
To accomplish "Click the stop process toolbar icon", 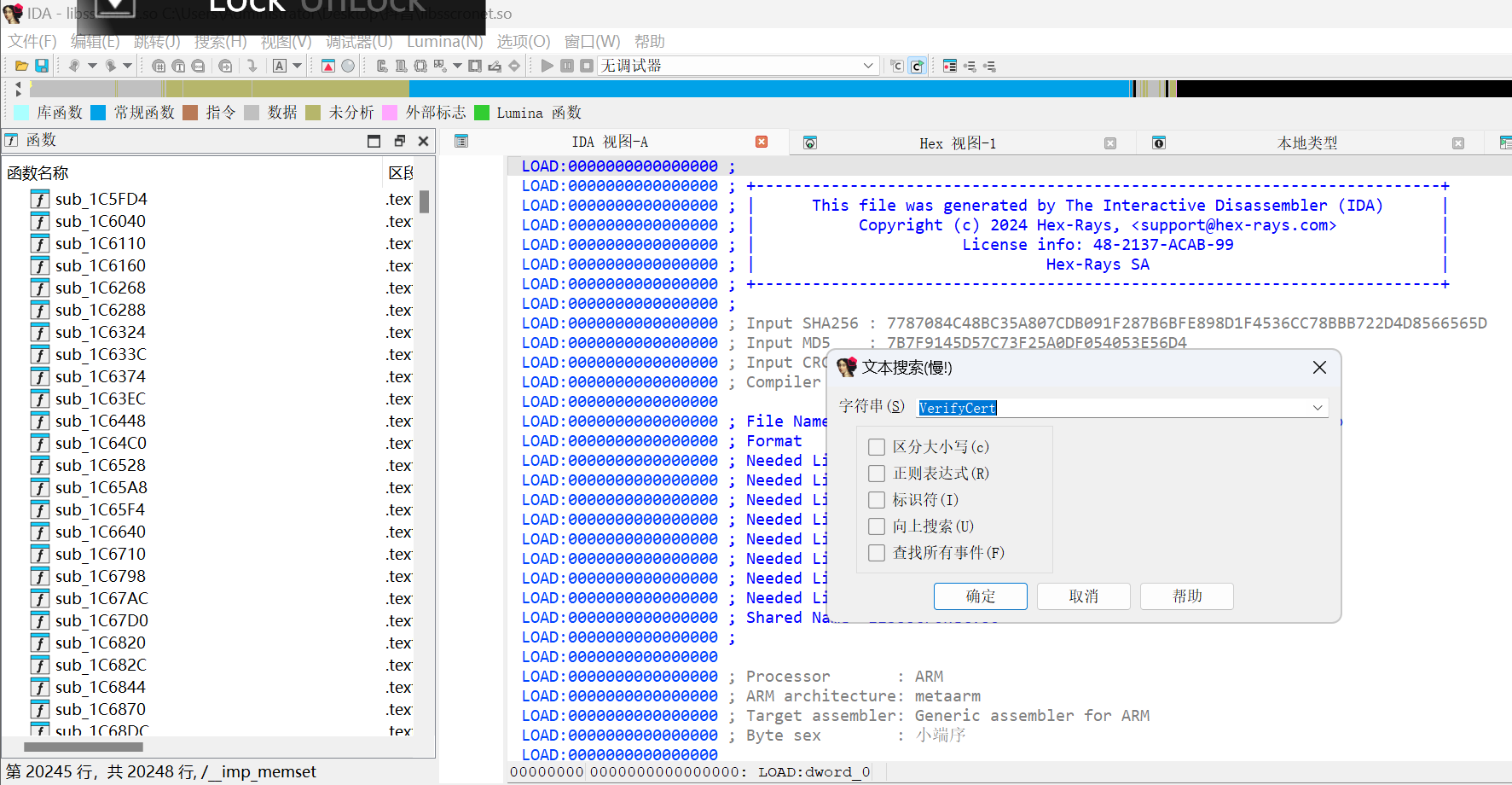I will click(x=587, y=66).
